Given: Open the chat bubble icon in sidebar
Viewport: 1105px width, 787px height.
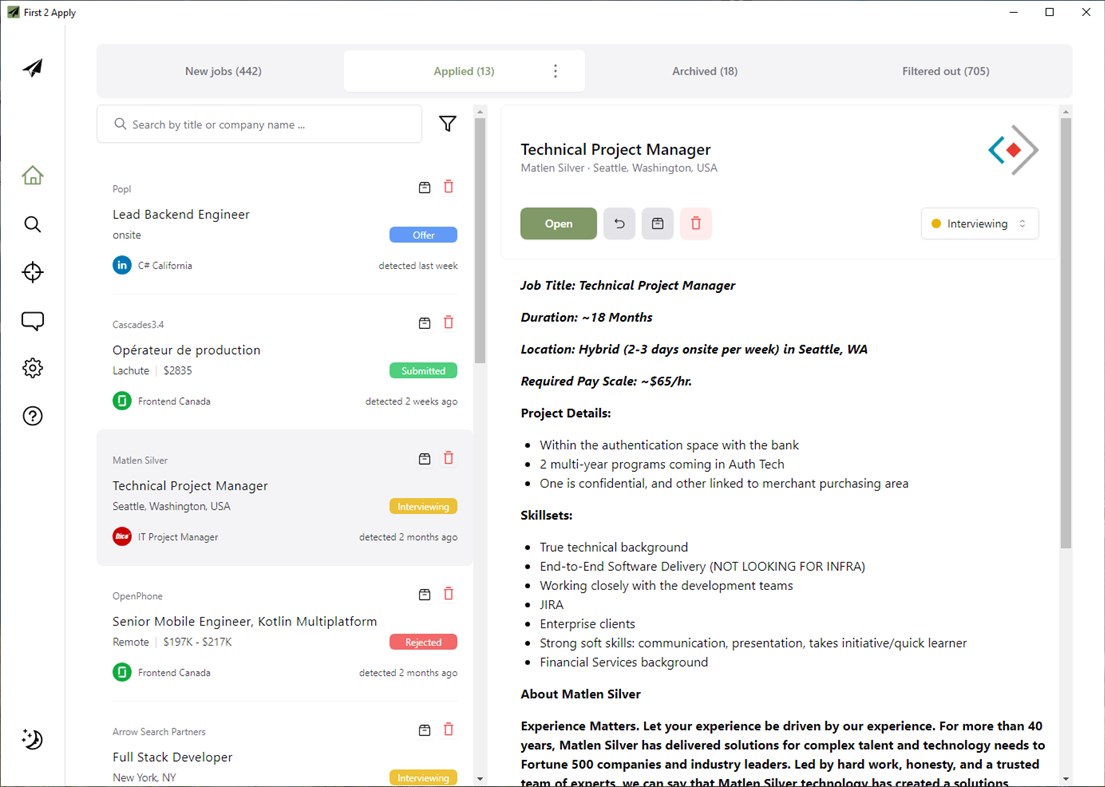Looking at the screenshot, I should tap(32, 321).
